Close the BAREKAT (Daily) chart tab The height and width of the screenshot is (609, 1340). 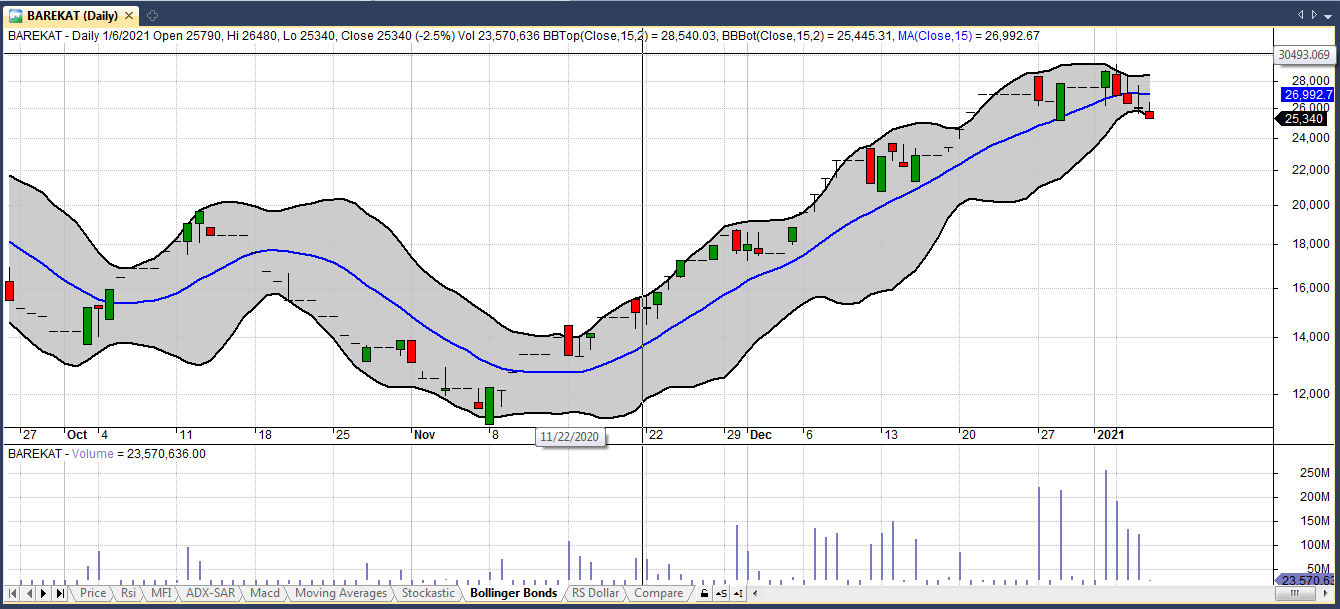(x=129, y=16)
